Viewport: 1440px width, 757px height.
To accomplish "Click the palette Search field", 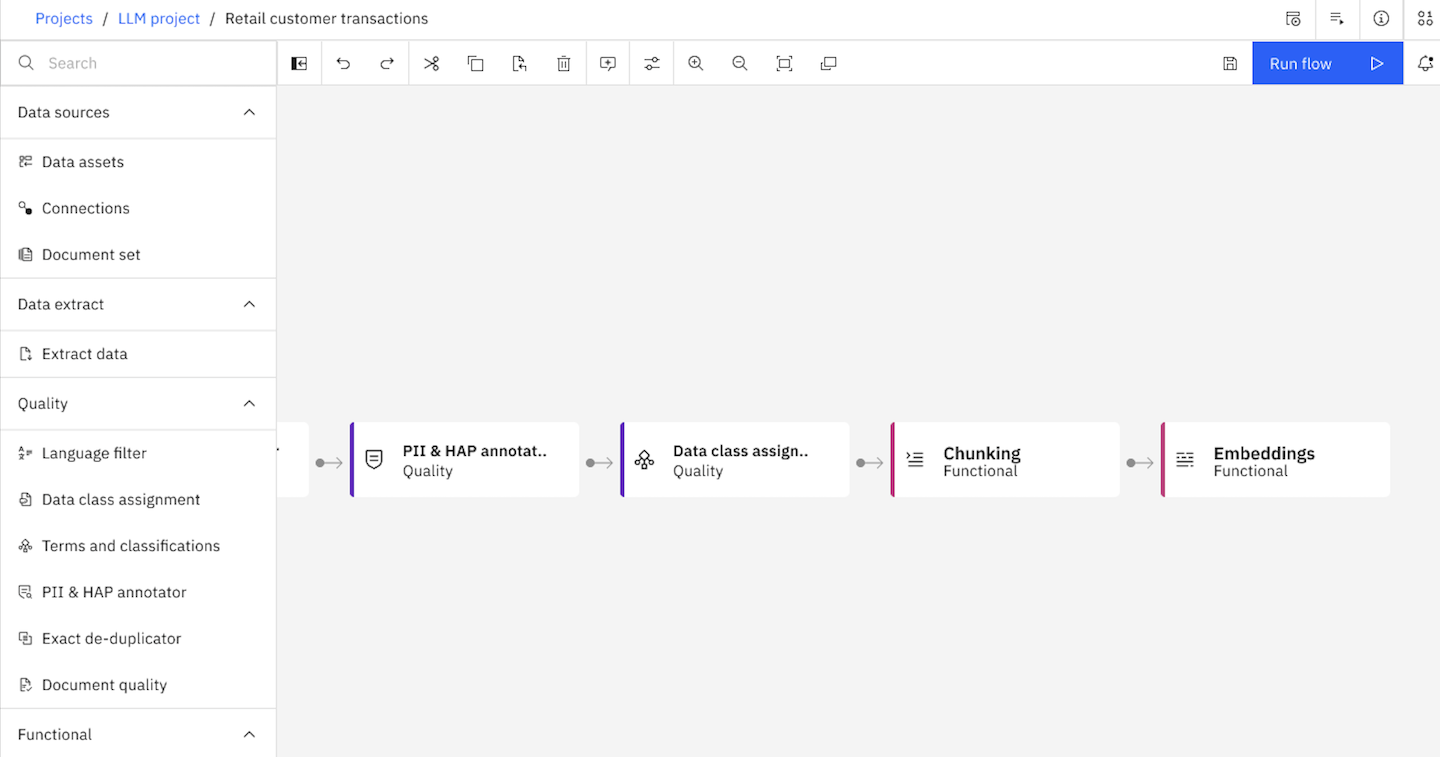I will click(150, 63).
